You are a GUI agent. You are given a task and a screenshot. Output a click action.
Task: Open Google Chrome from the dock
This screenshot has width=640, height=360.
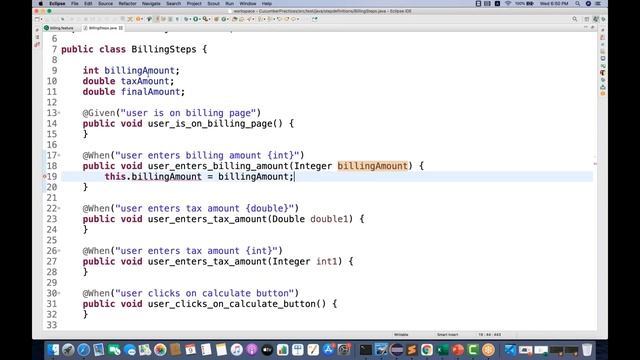pos(427,350)
